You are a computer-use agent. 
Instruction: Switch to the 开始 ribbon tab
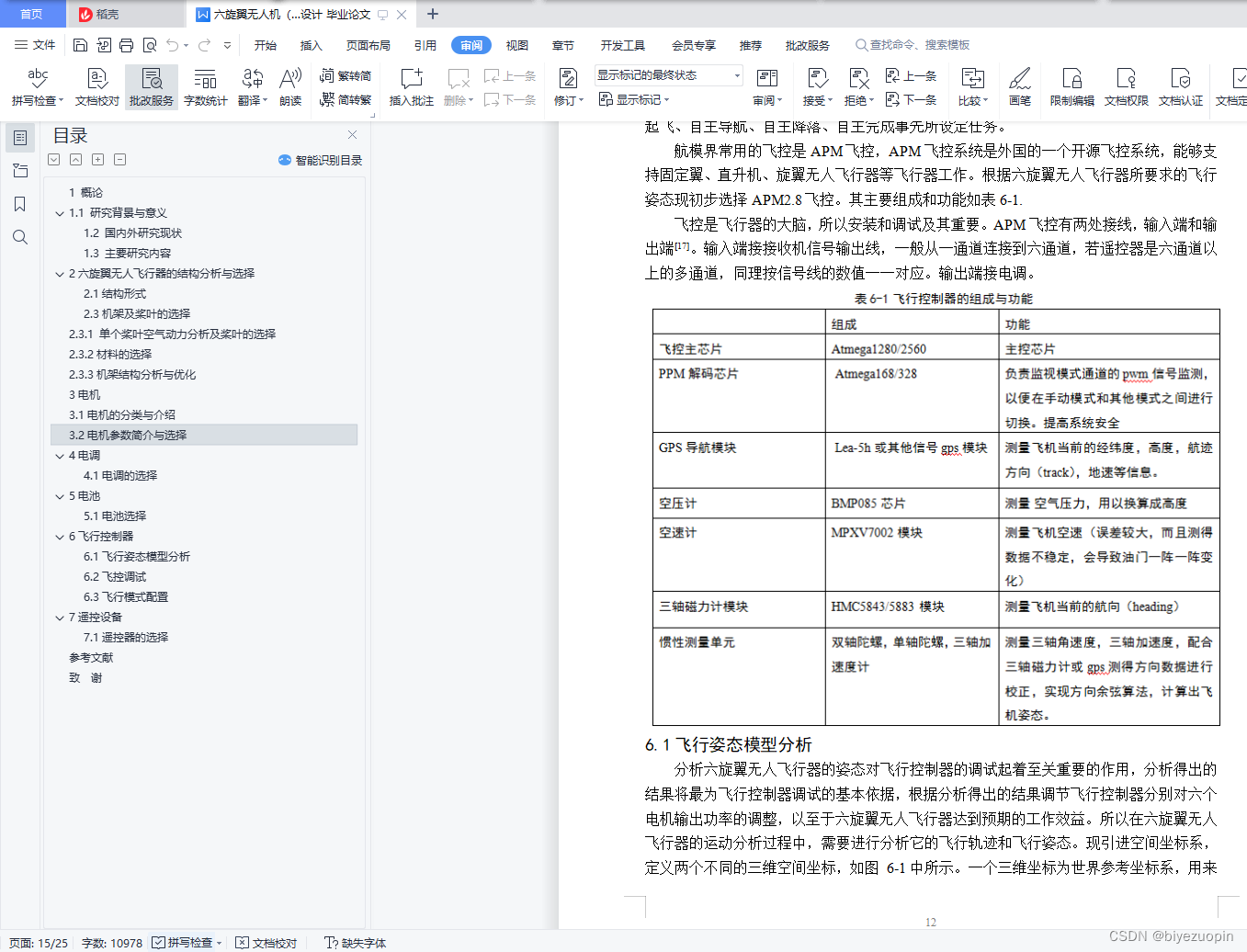tap(266, 45)
